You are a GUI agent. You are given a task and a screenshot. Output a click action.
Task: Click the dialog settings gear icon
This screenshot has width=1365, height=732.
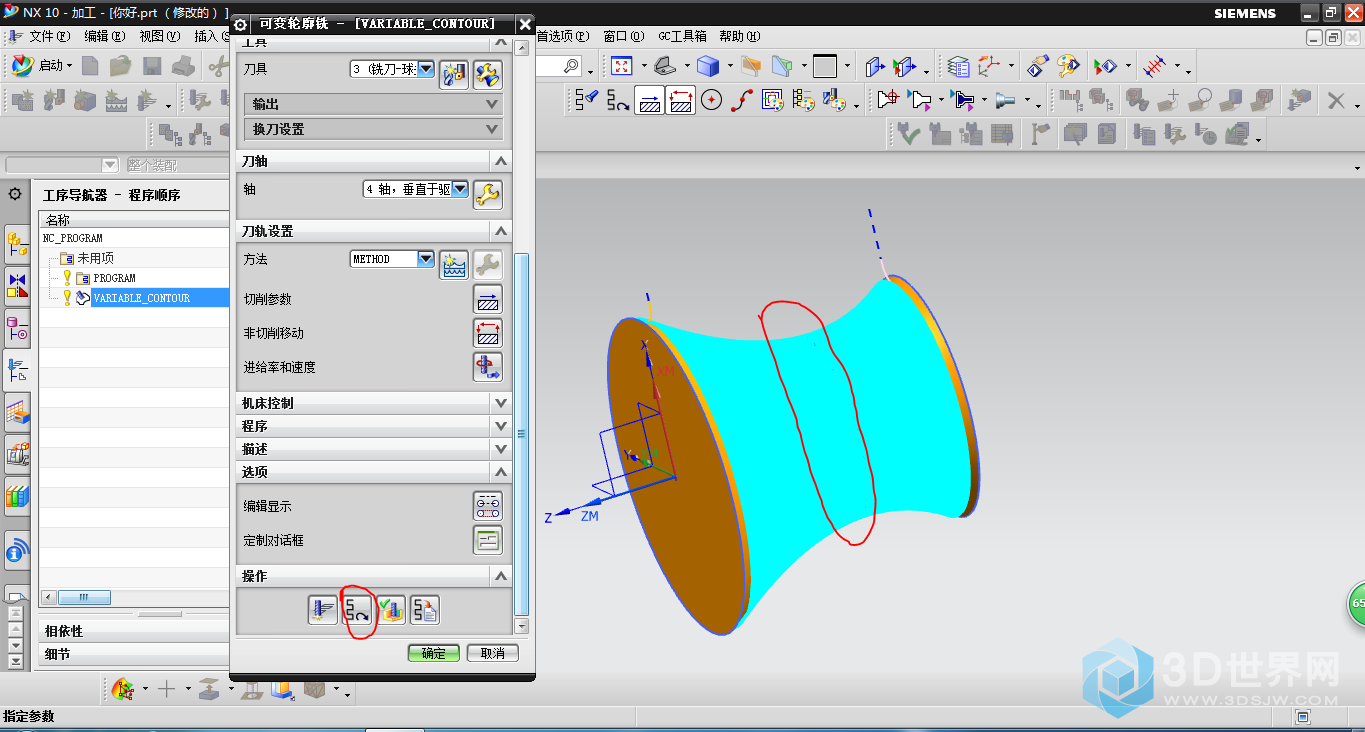click(241, 24)
